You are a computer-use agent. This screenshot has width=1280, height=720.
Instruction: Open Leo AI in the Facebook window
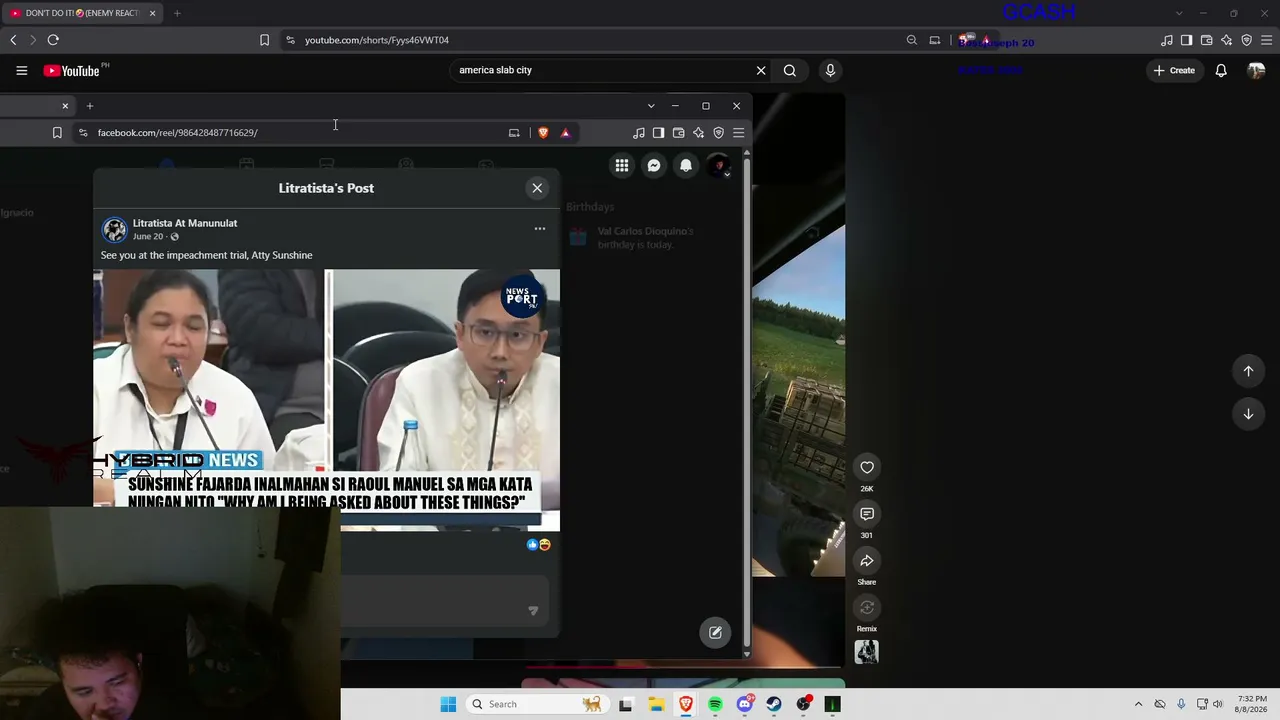pyautogui.click(x=698, y=133)
